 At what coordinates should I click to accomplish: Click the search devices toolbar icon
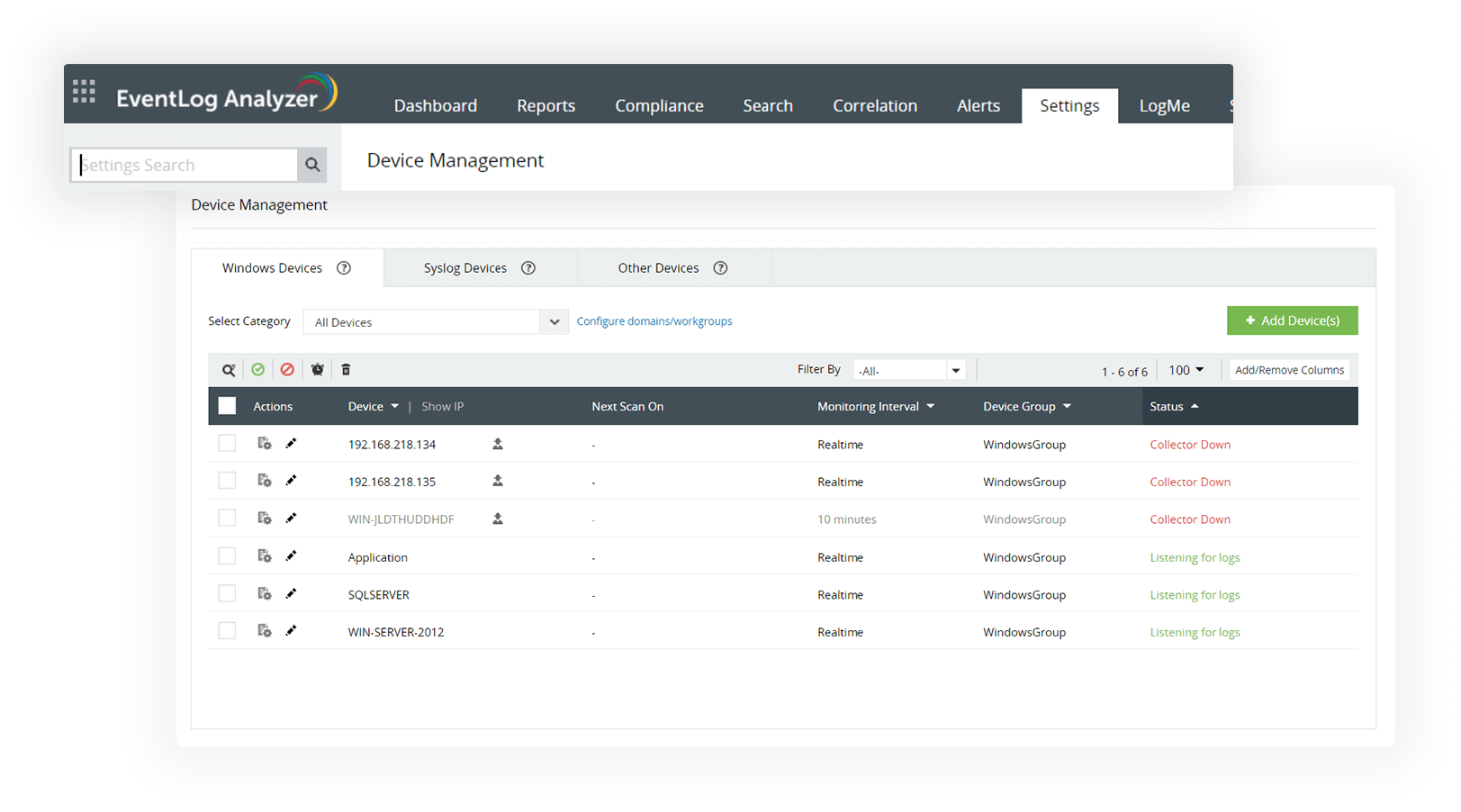pos(229,370)
